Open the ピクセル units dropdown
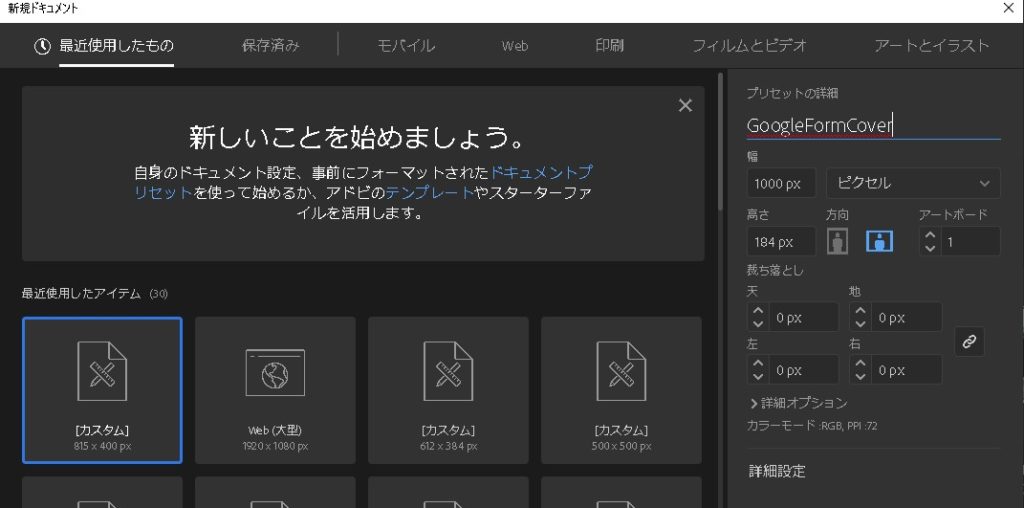 pos(912,183)
